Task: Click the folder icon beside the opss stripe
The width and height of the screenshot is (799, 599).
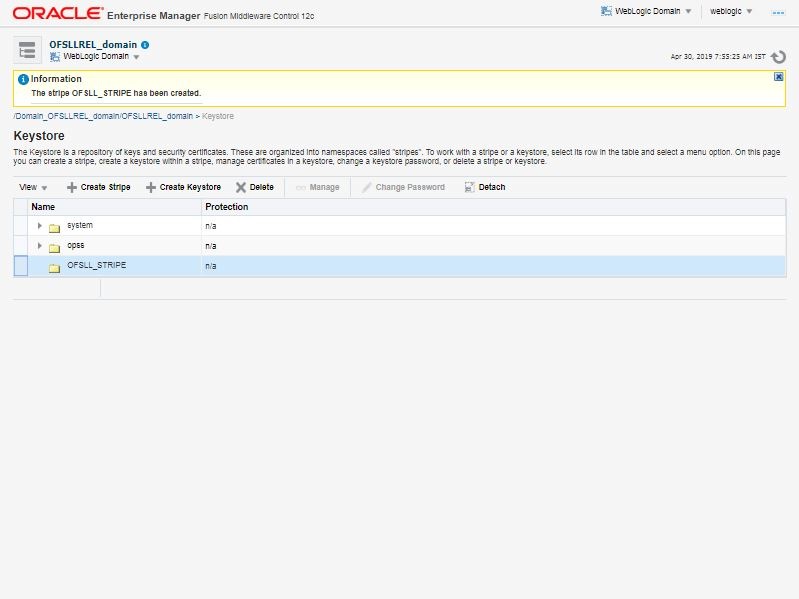Action: coord(55,248)
